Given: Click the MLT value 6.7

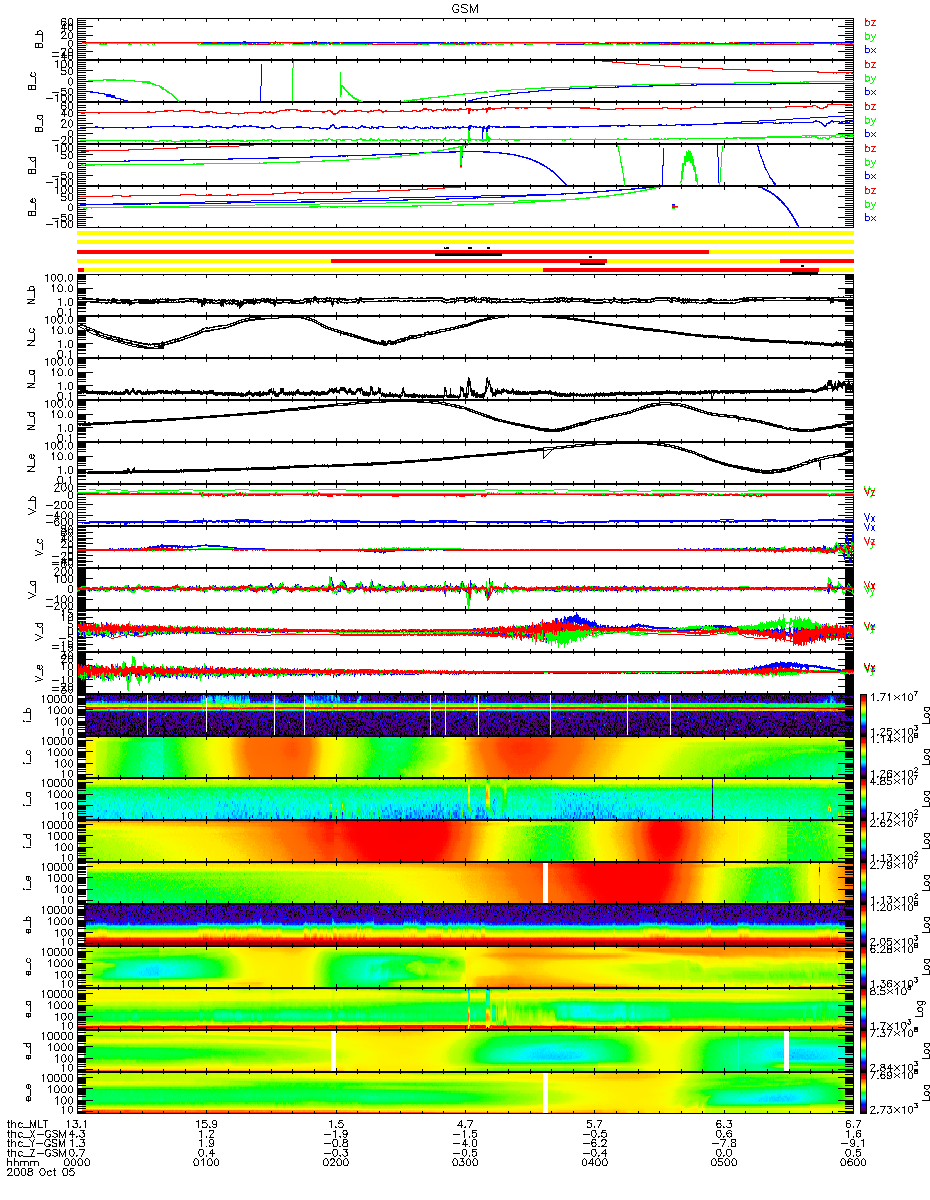Looking at the screenshot, I should point(852,1123).
